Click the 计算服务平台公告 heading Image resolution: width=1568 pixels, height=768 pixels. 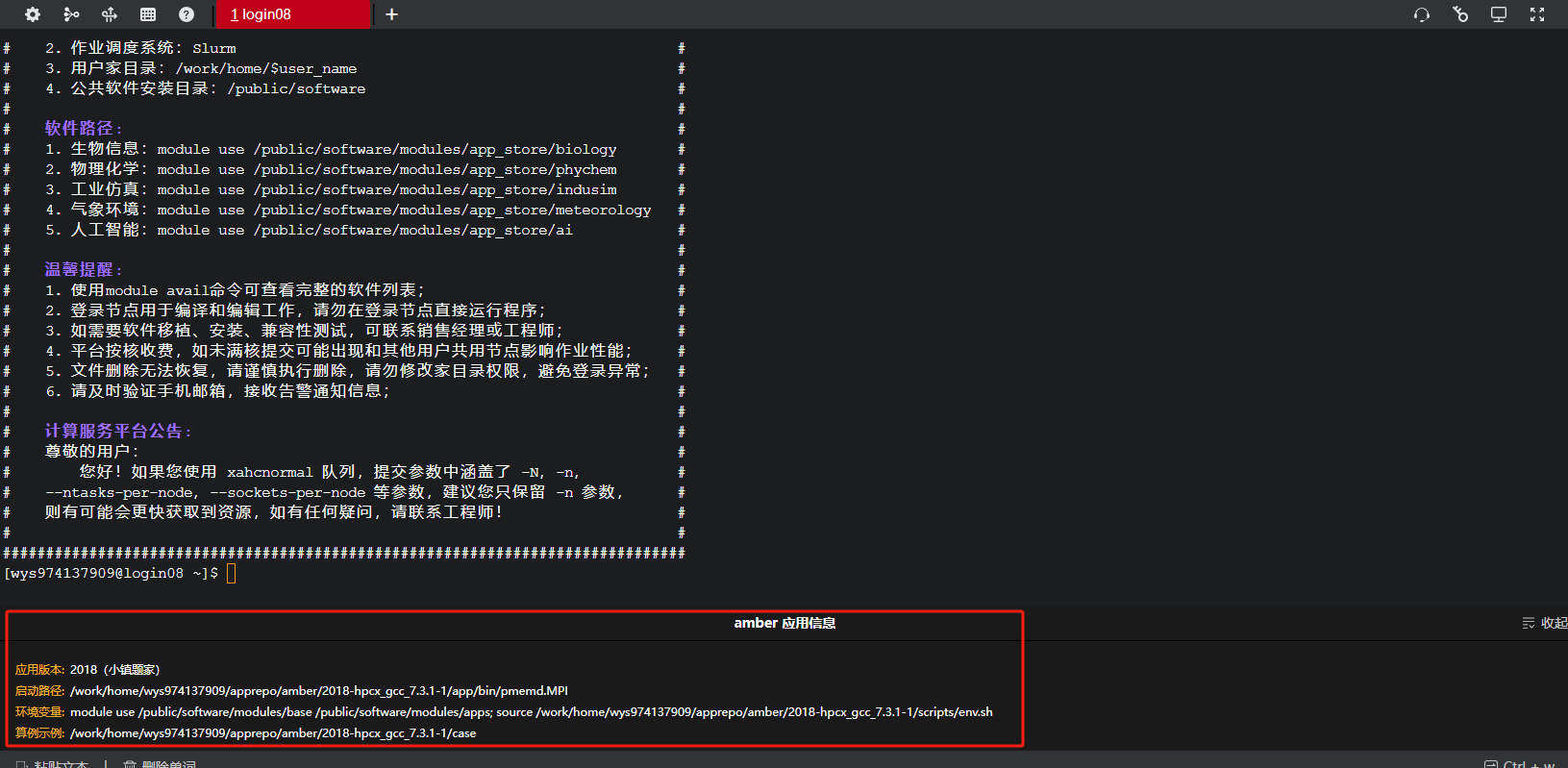(x=118, y=432)
